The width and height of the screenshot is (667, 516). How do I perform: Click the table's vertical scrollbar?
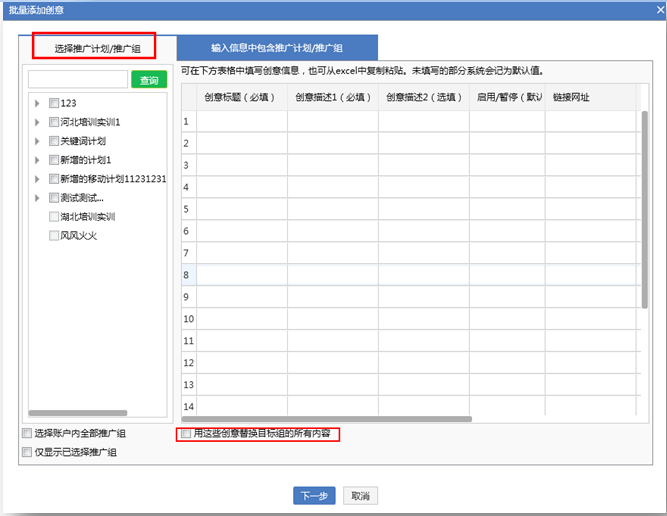(645, 200)
